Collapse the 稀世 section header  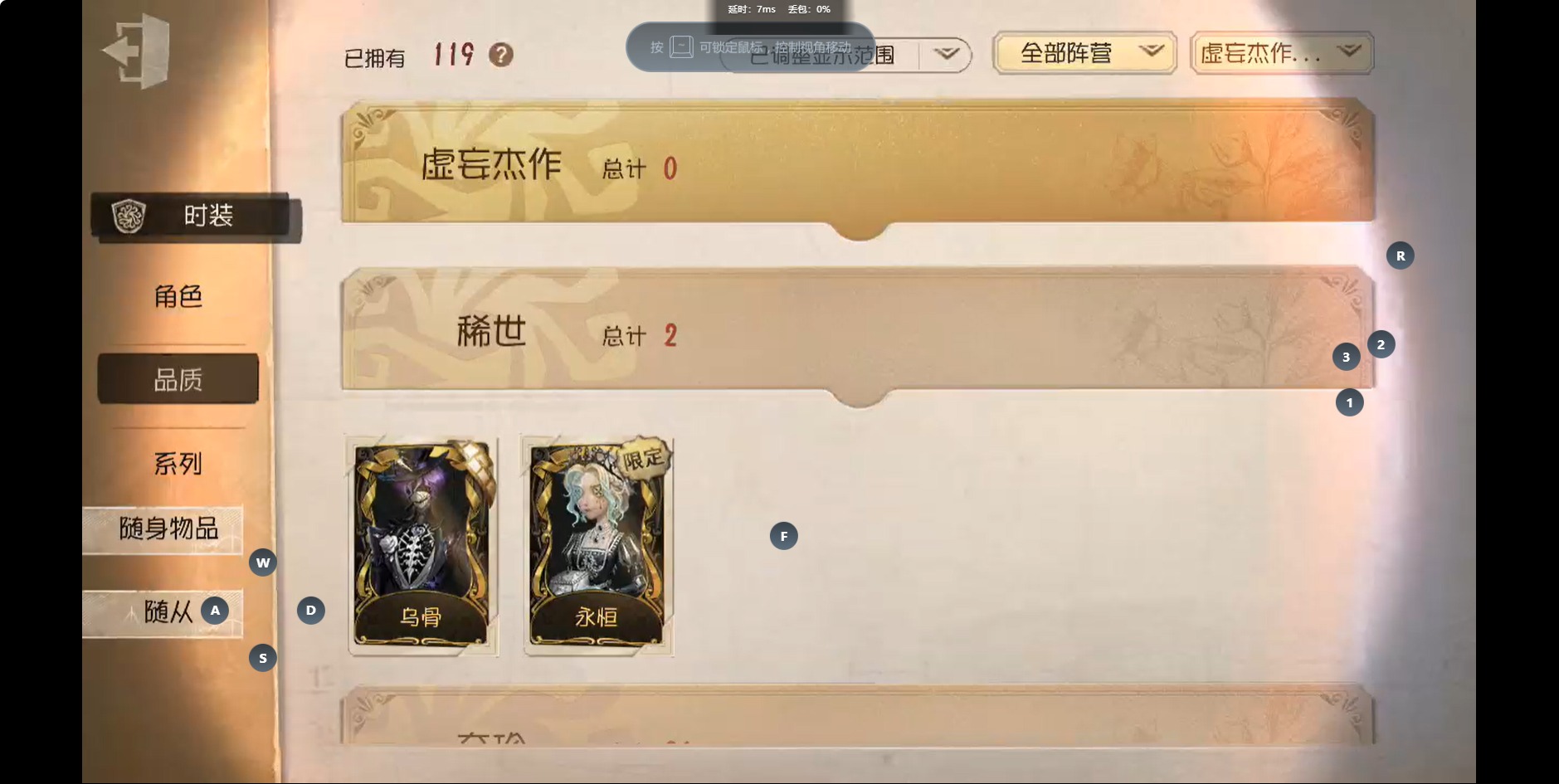858,331
